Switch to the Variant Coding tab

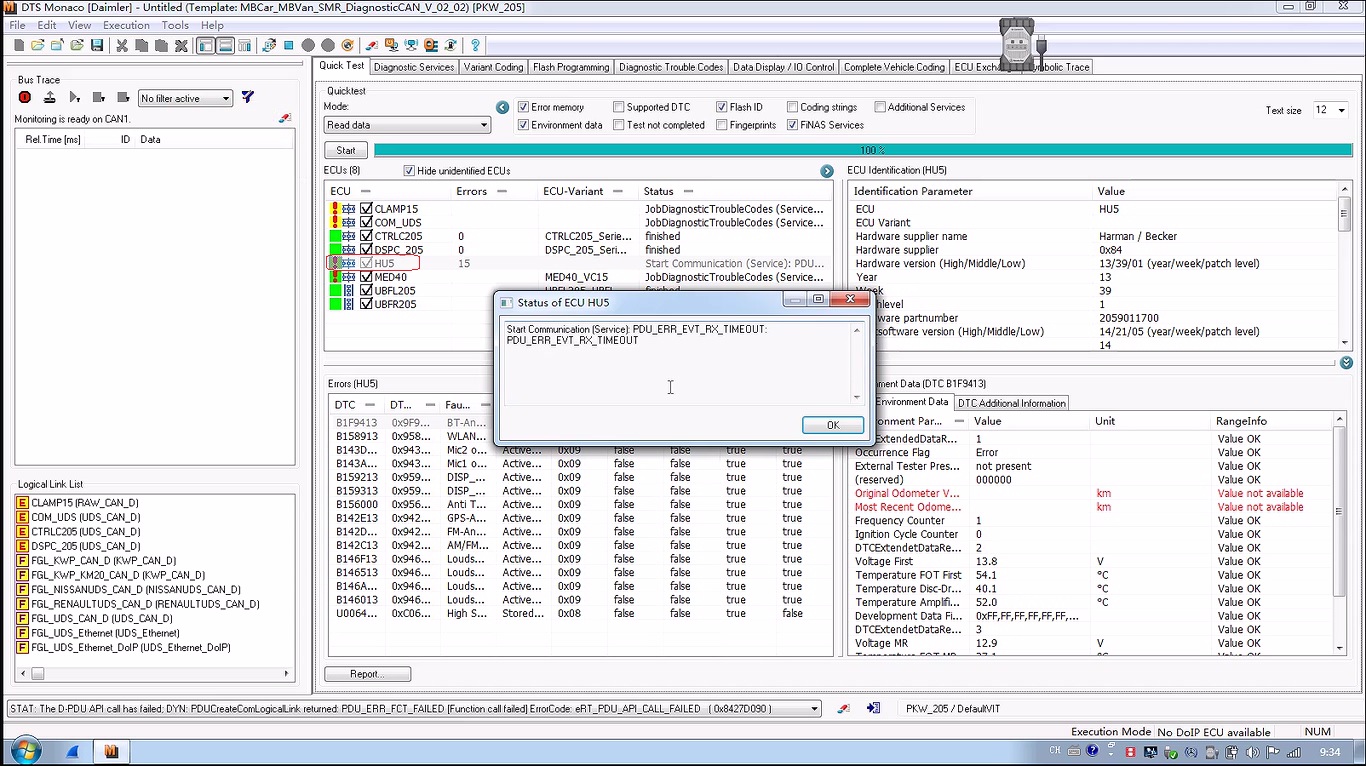493,67
